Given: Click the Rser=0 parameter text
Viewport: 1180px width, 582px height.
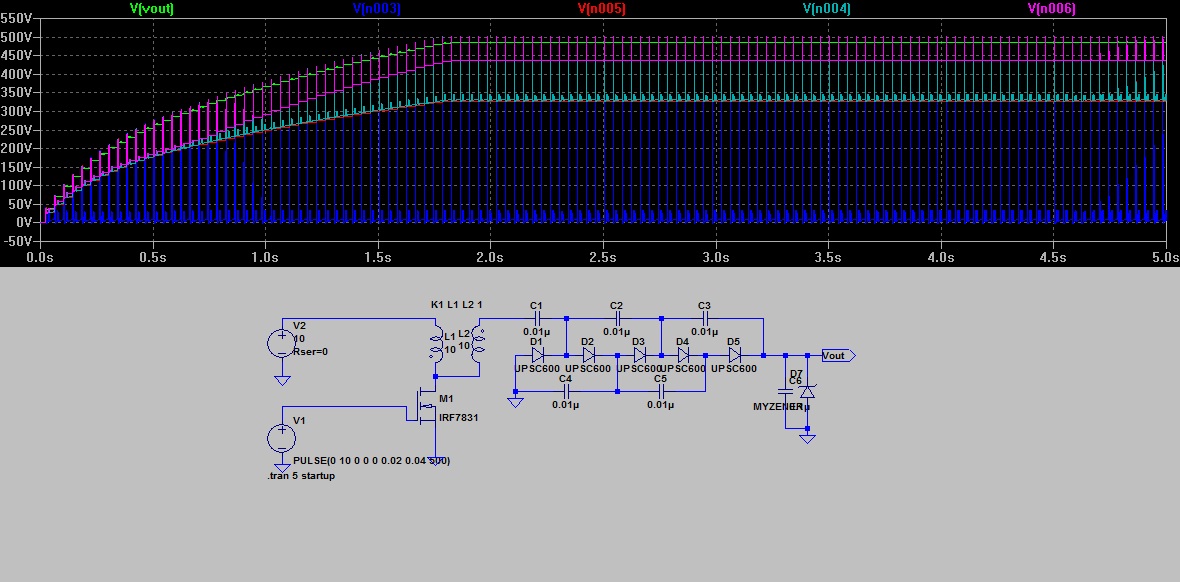Looking at the screenshot, I should (x=310, y=352).
